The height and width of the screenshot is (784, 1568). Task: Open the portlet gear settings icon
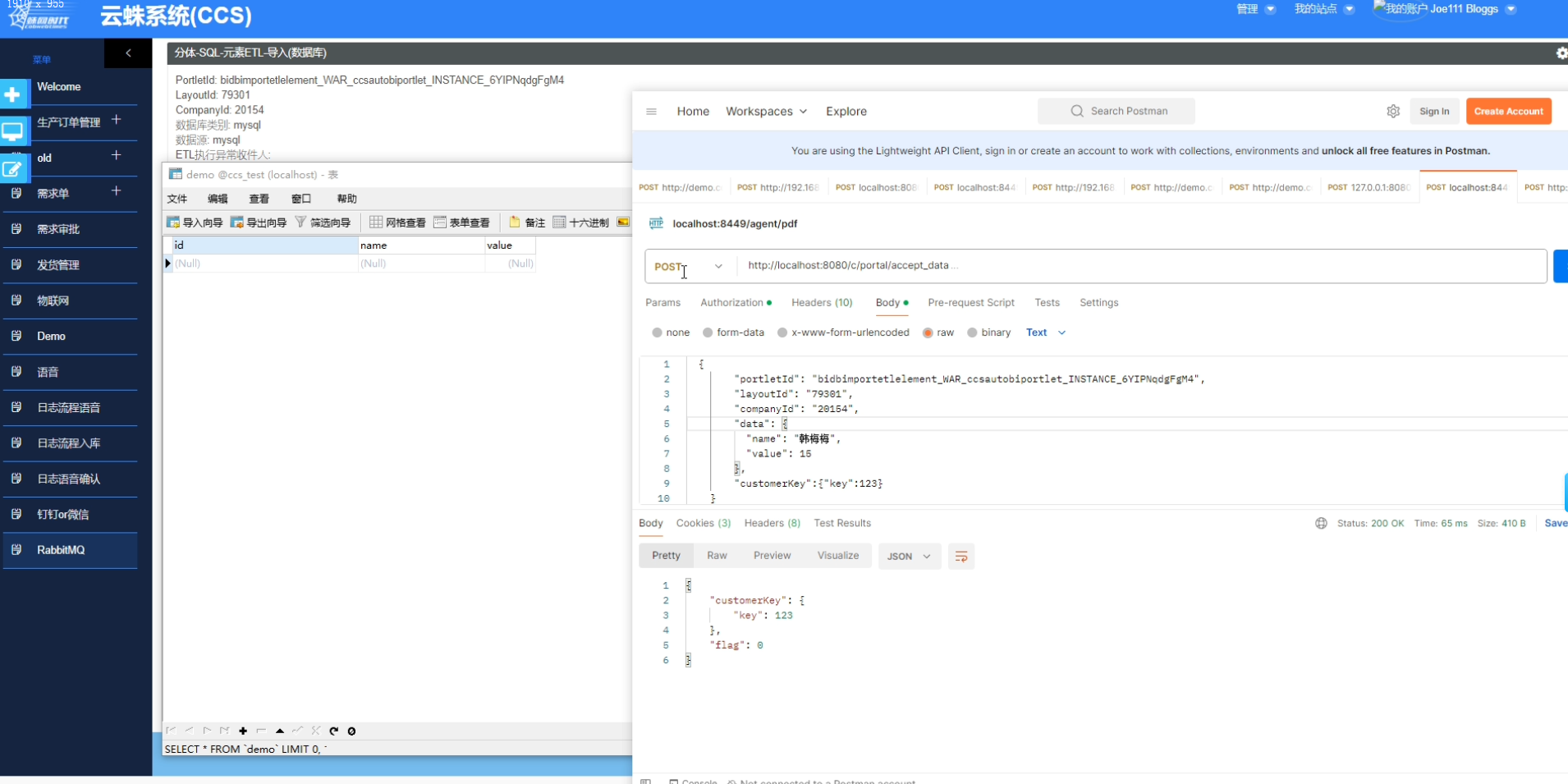click(1561, 53)
